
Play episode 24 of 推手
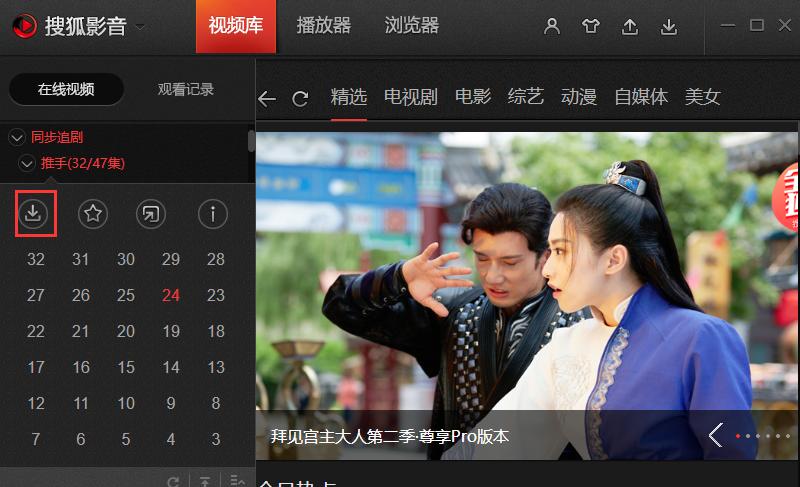click(171, 295)
